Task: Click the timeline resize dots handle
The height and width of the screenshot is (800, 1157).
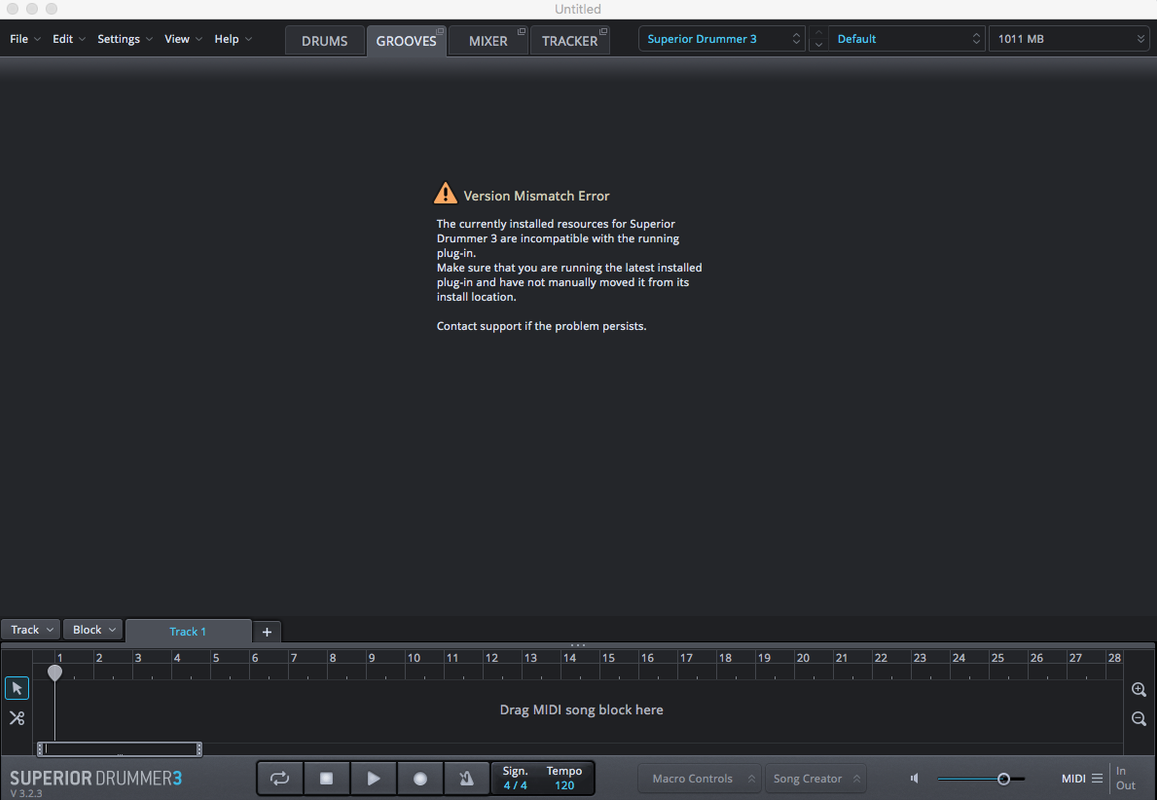Action: 578,645
